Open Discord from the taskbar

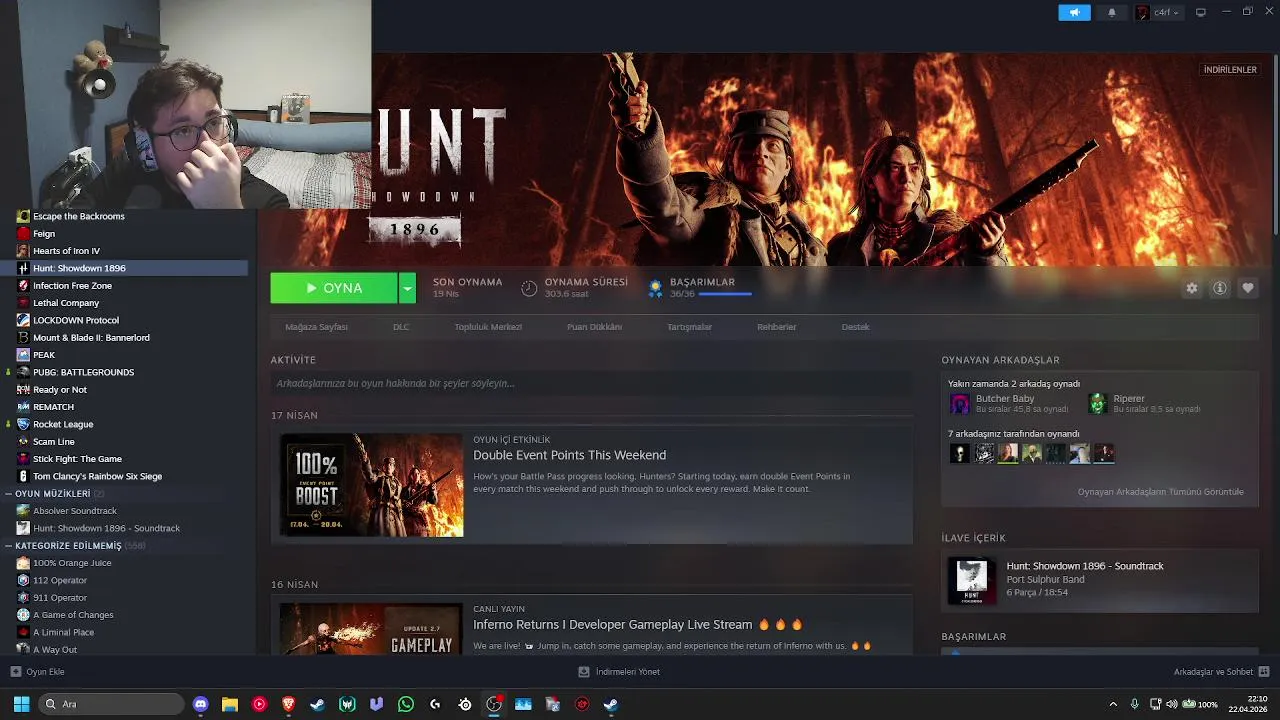pos(201,704)
